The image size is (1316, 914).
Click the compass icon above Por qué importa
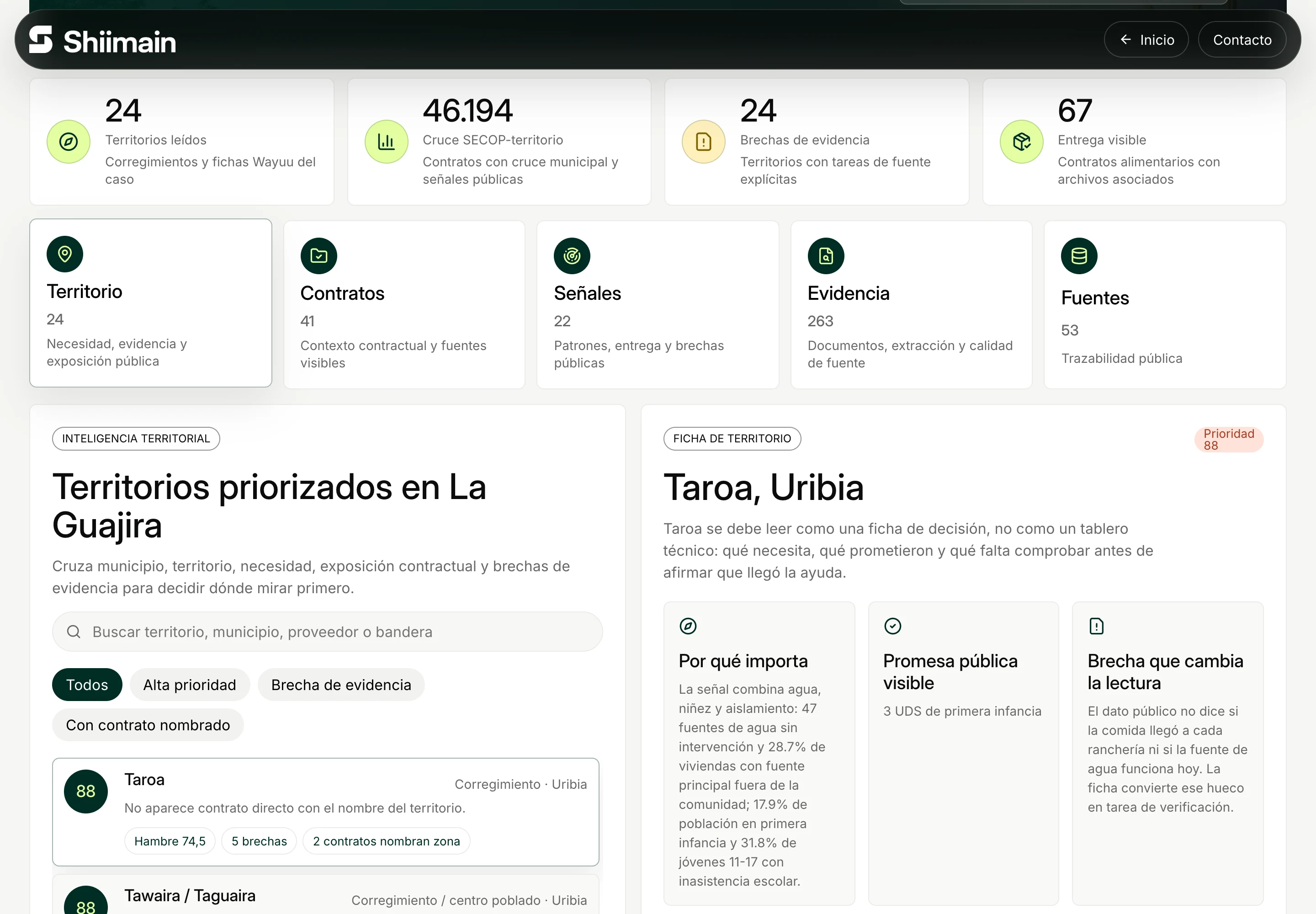point(688,626)
